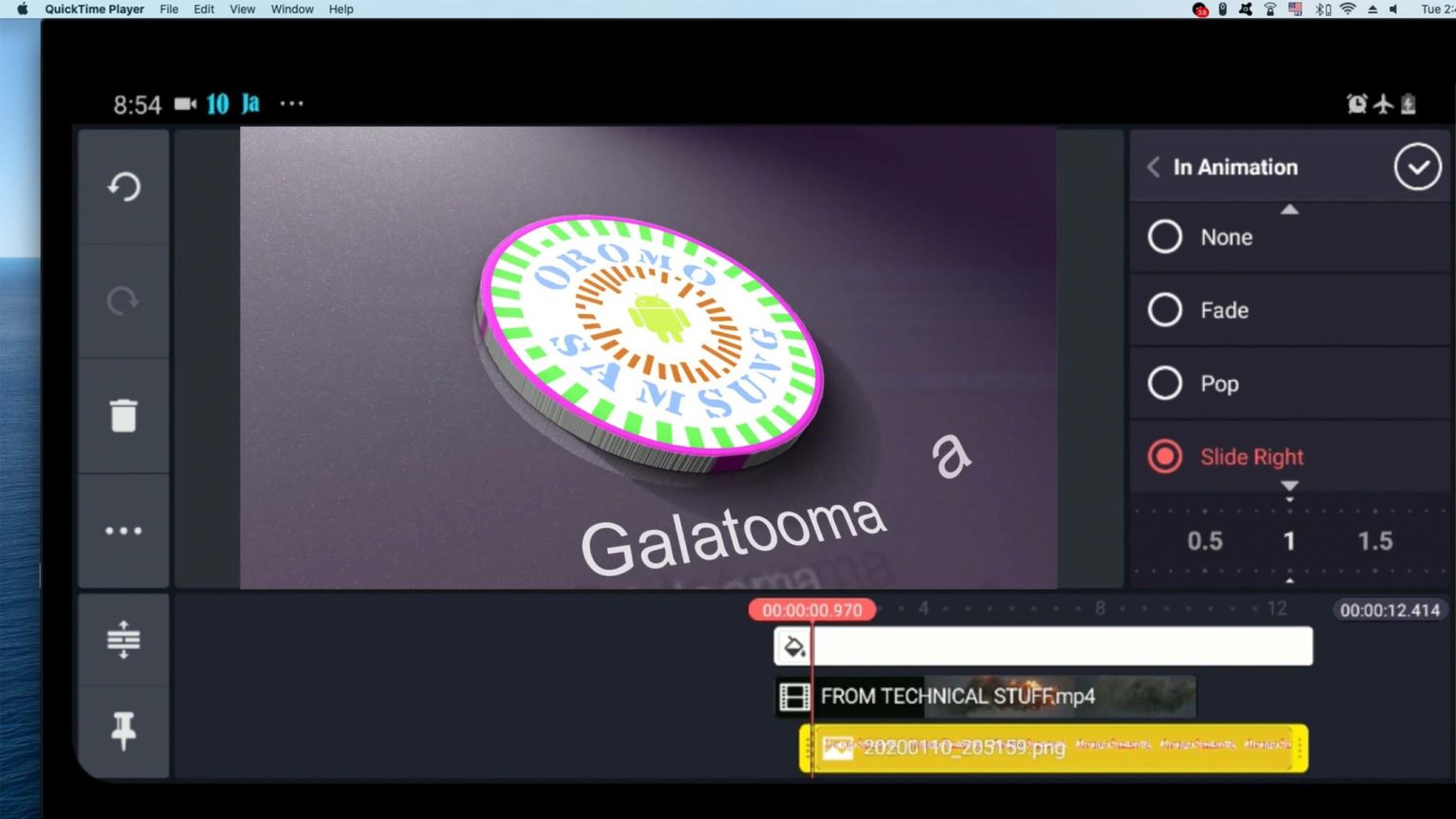Tap the 8:54 clock in status bar
1456x819 pixels.
pos(137,104)
